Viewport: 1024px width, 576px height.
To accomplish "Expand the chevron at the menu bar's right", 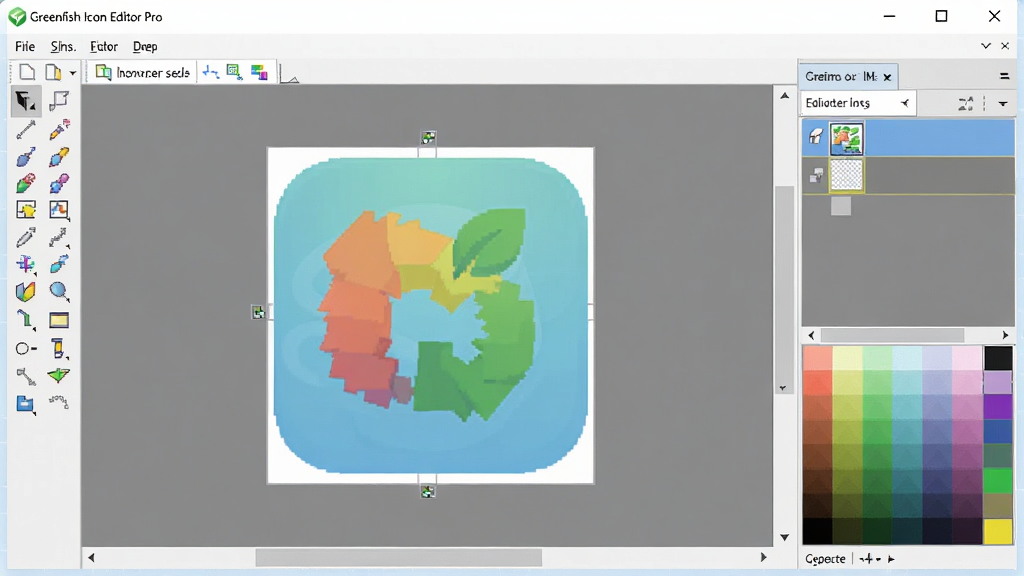I will tap(985, 46).
